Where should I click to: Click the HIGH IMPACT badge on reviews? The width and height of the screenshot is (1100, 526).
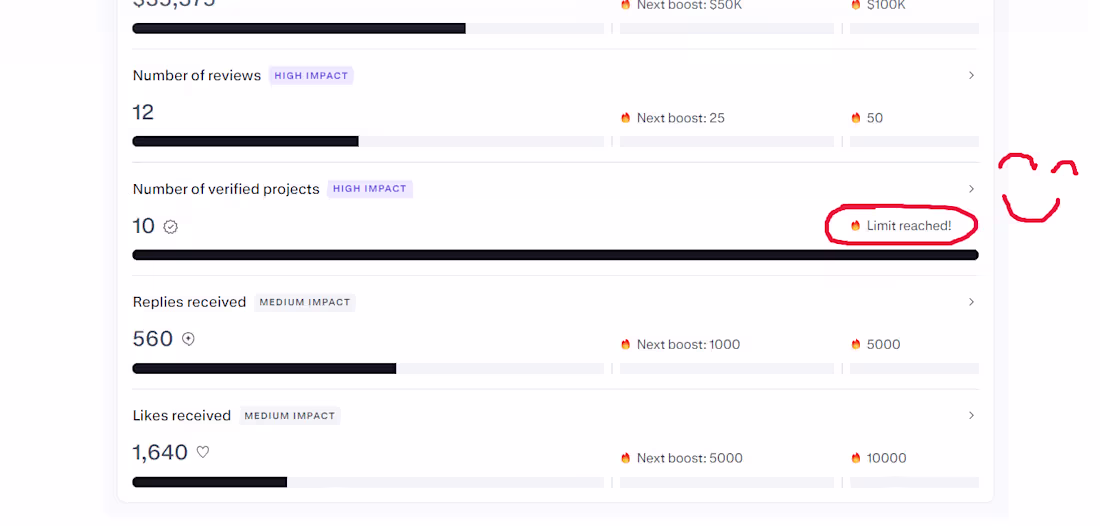(311, 76)
